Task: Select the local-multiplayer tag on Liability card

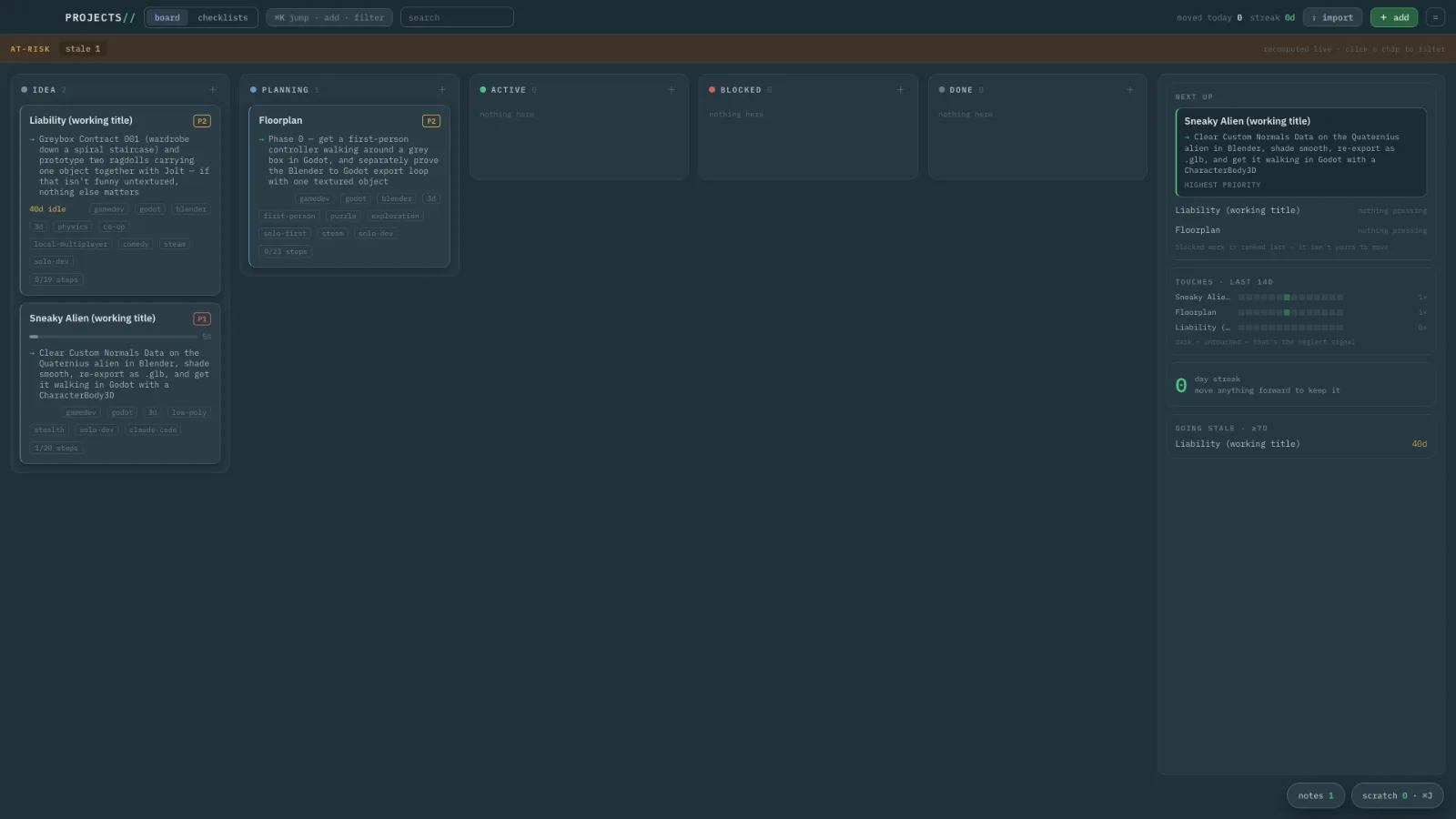Action: [71, 244]
